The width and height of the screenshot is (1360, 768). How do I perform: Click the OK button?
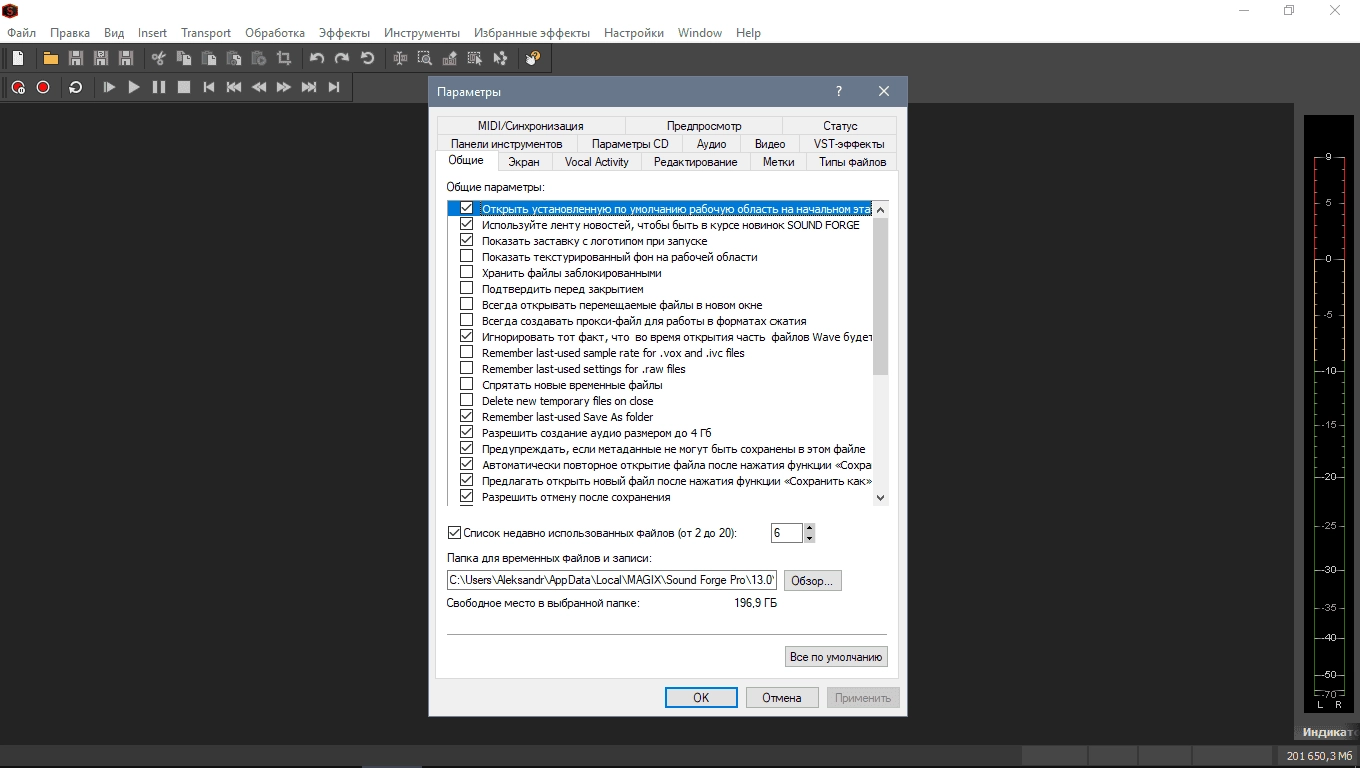pos(701,698)
